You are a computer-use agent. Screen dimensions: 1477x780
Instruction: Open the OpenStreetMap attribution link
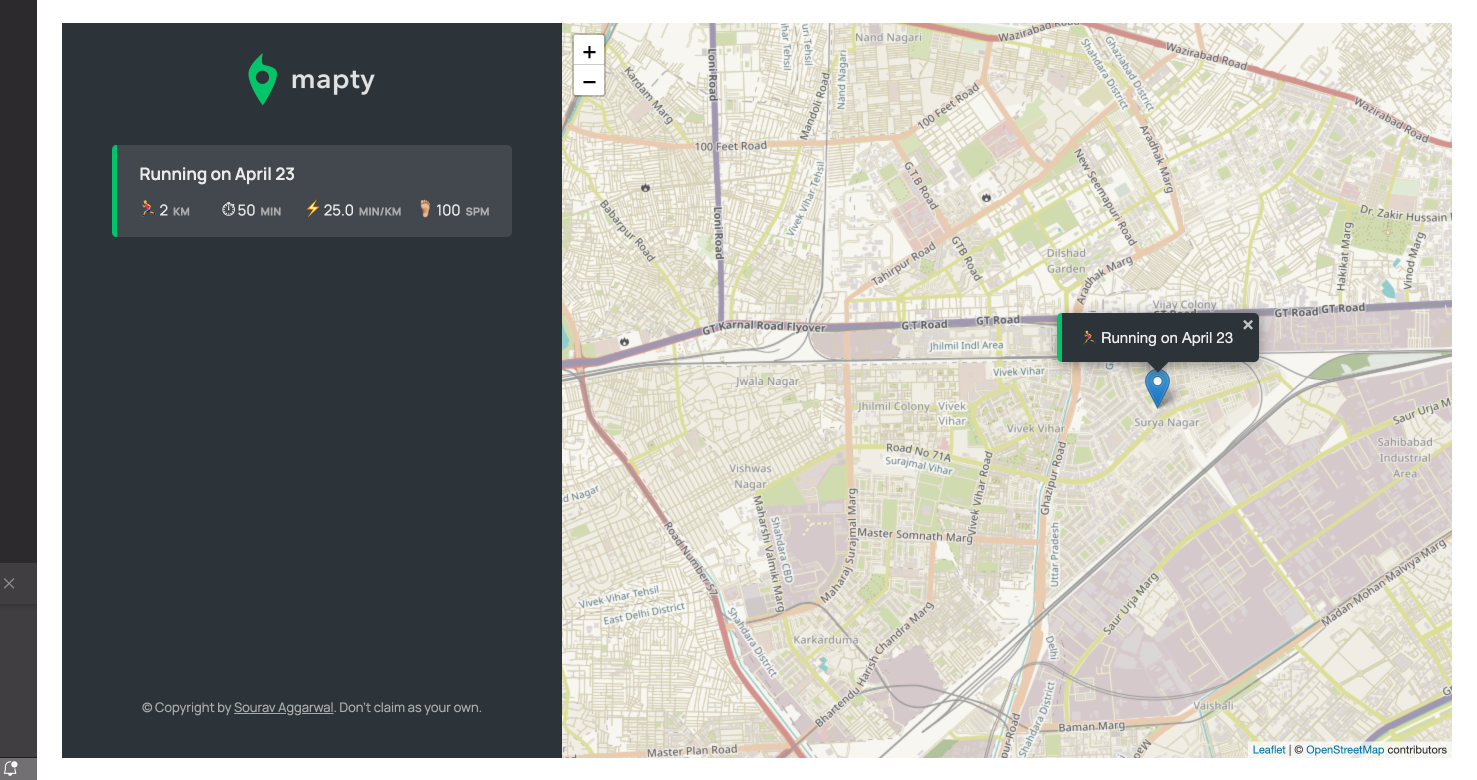click(x=1345, y=750)
